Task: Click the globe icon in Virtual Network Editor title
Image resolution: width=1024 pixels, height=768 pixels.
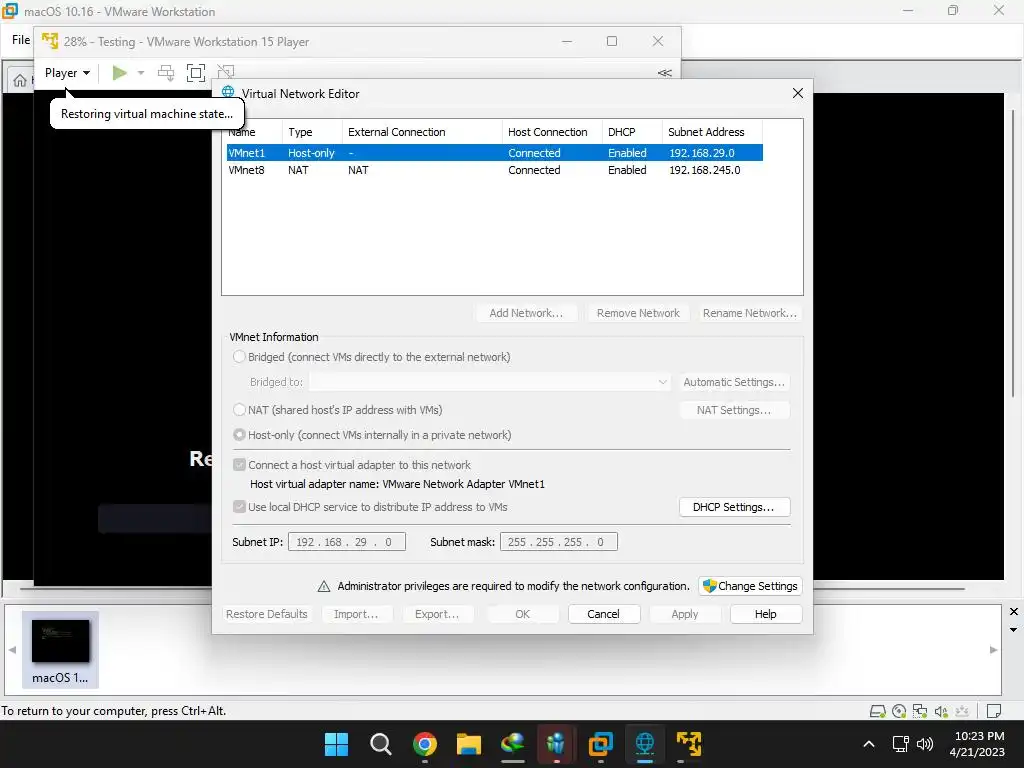Action: 228,92
